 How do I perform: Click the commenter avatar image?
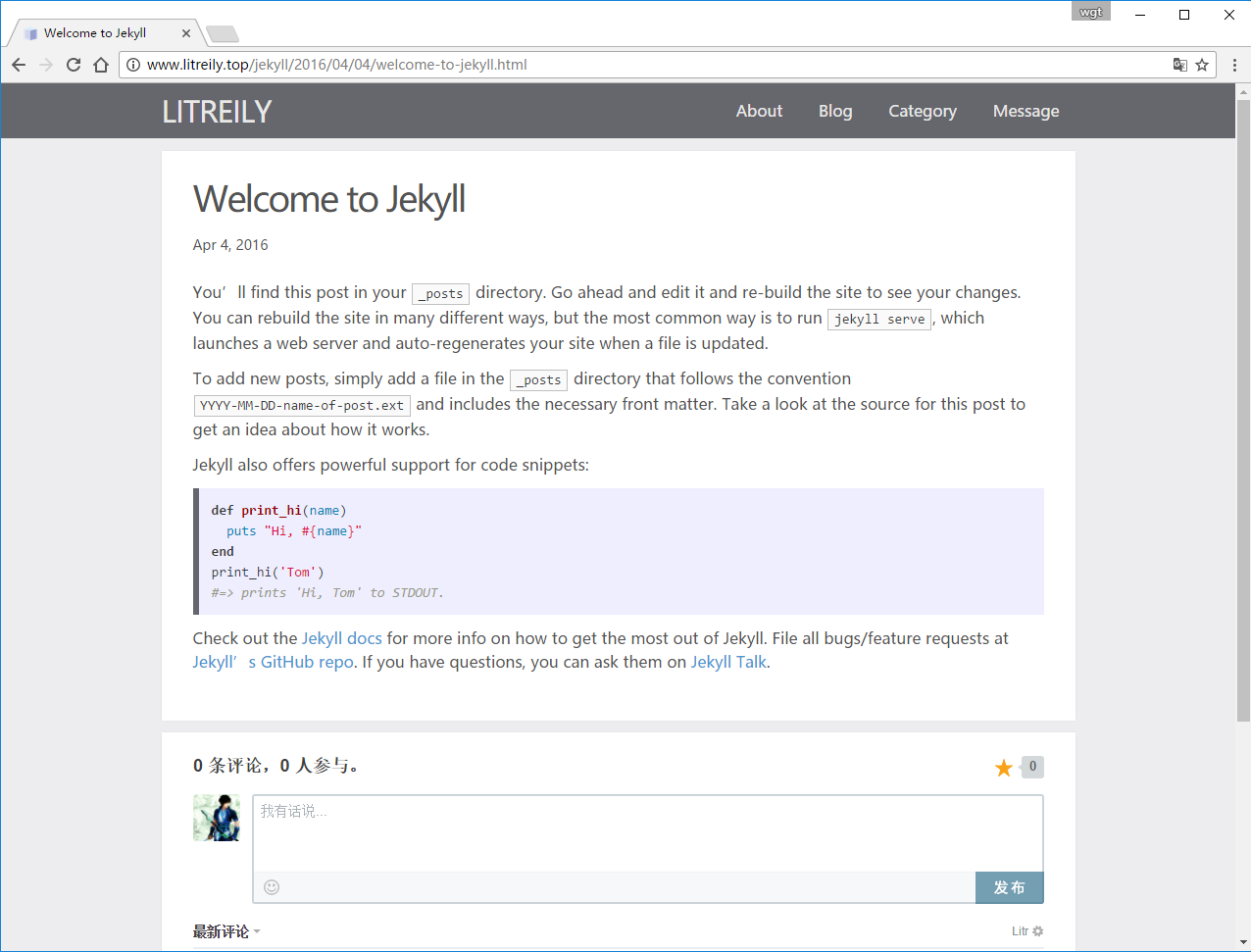[217, 818]
